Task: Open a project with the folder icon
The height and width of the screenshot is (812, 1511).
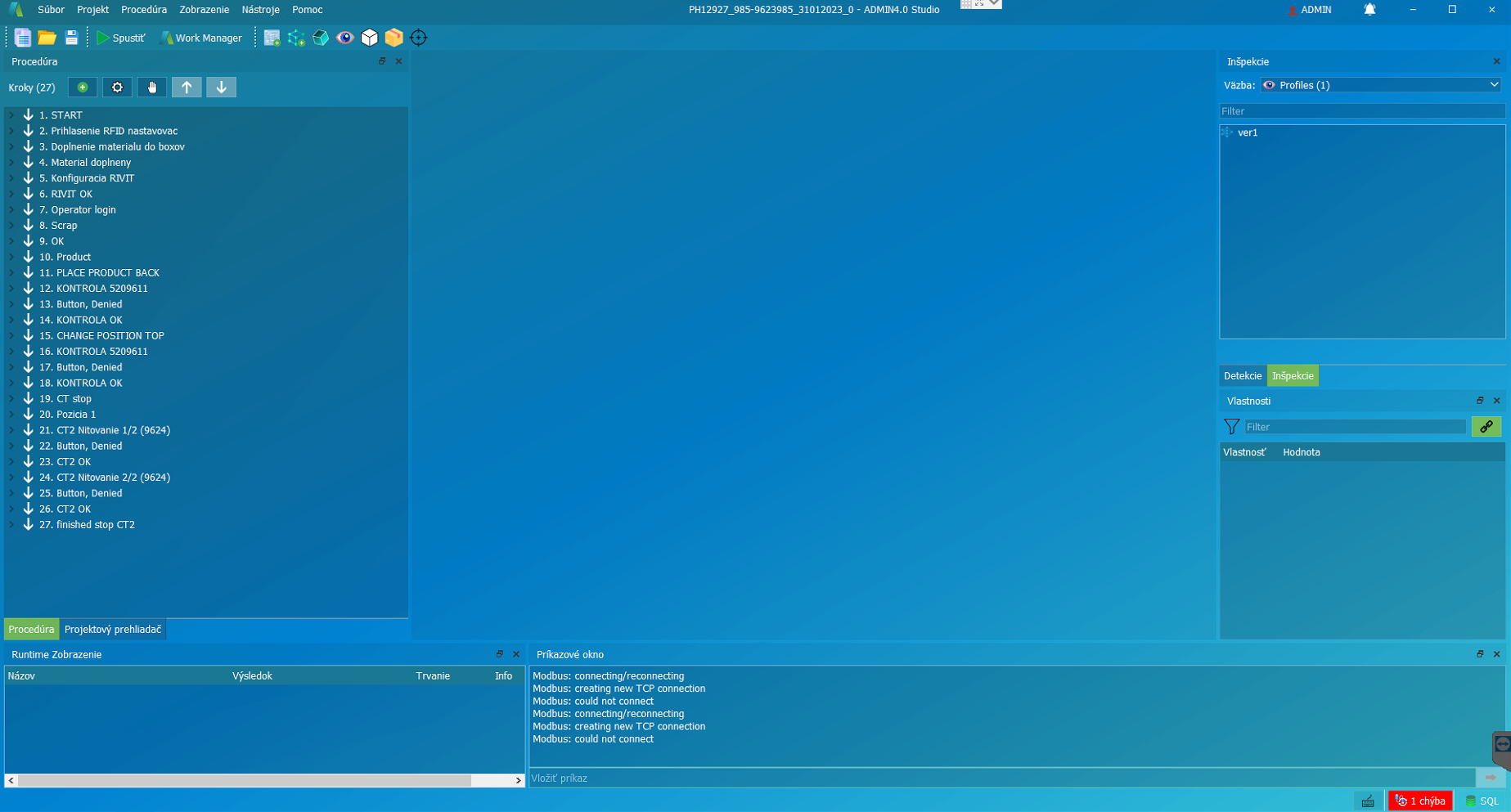Action: coord(47,38)
